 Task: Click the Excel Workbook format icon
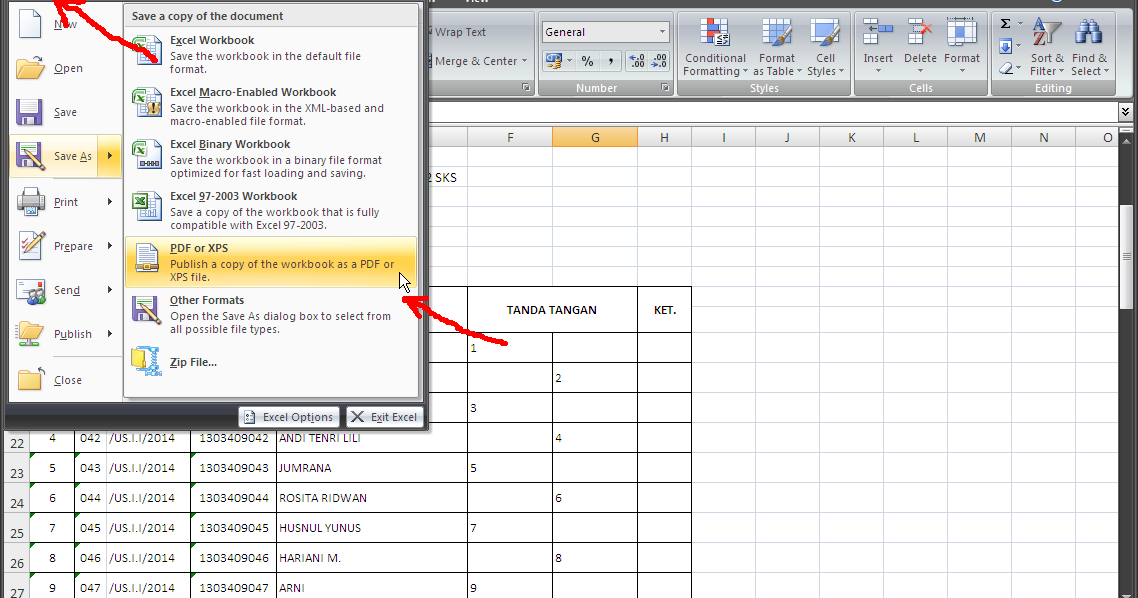pyautogui.click(x=147, y=50)
